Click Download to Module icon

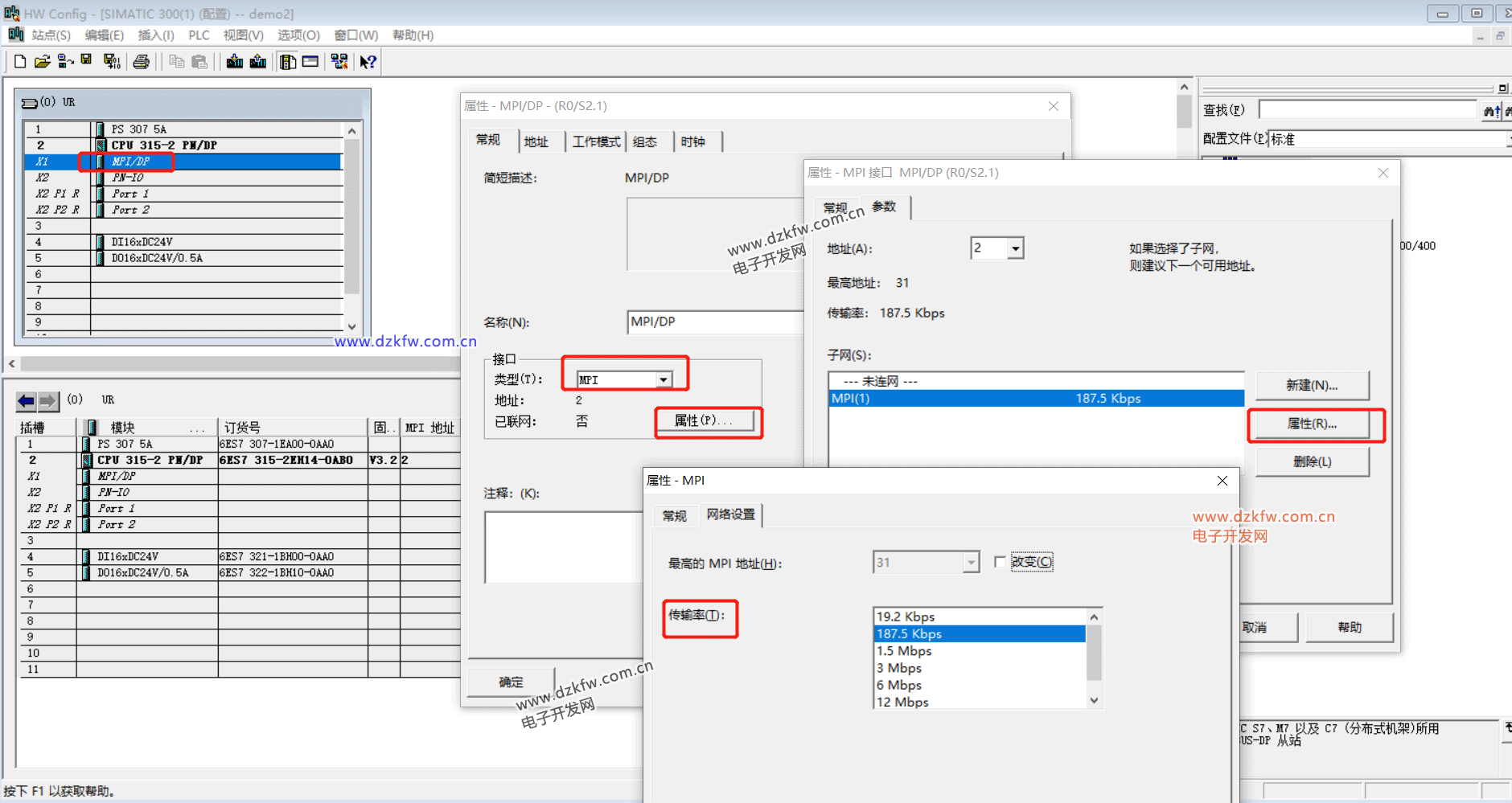pos(235,62)
